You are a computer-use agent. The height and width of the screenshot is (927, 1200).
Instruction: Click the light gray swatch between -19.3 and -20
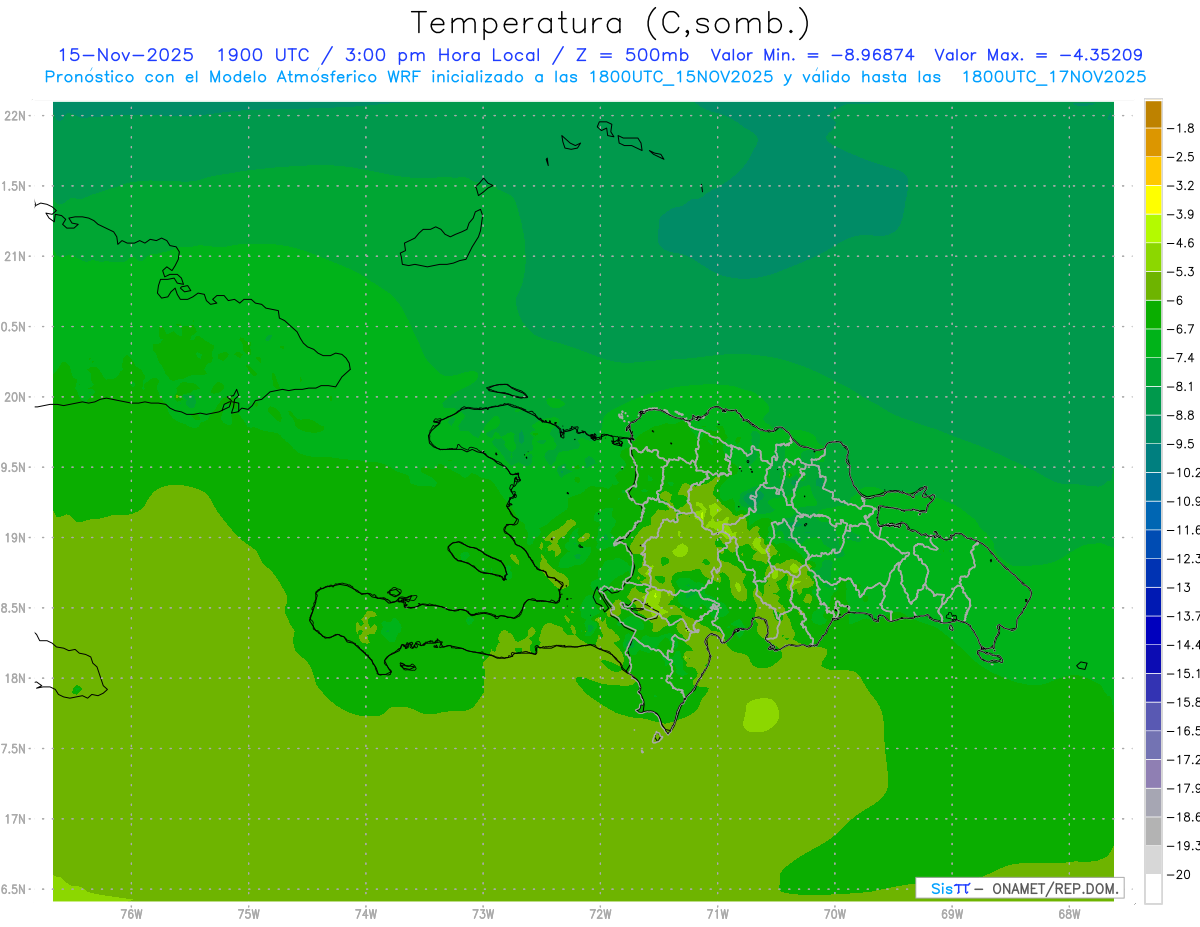(1153, 859)
